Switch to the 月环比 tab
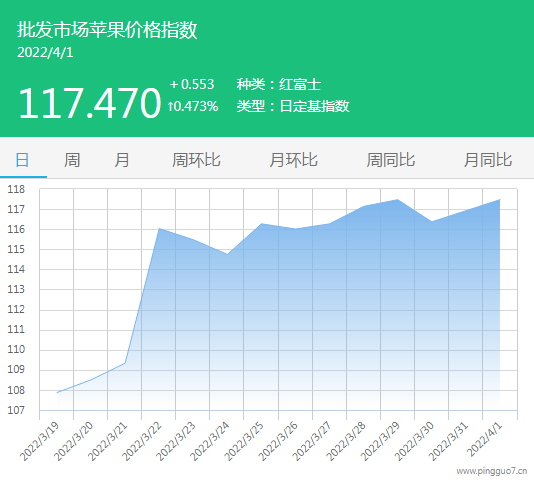Viewport: 534px width, 482px height. pos(293,160)
